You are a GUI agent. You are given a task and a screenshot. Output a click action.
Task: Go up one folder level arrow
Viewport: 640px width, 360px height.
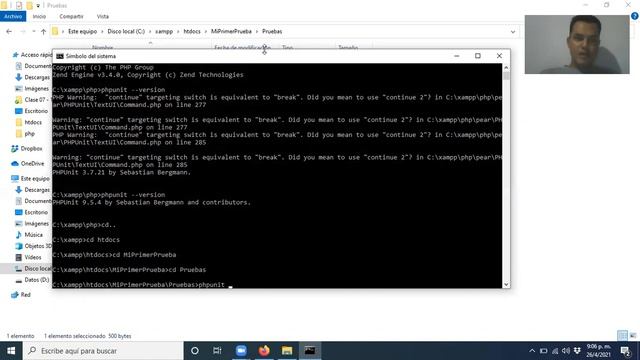pyautogui.click(x=43, y=31)
